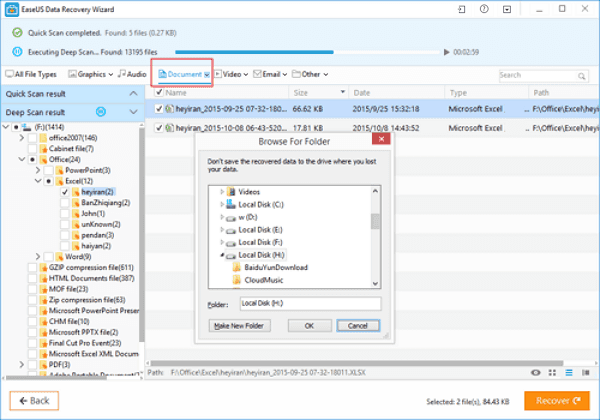This screenshot has width=600, height=420.
Task: Click Excel file icon of heyiran_2015-09-25 row
Action: pos(169,109)
